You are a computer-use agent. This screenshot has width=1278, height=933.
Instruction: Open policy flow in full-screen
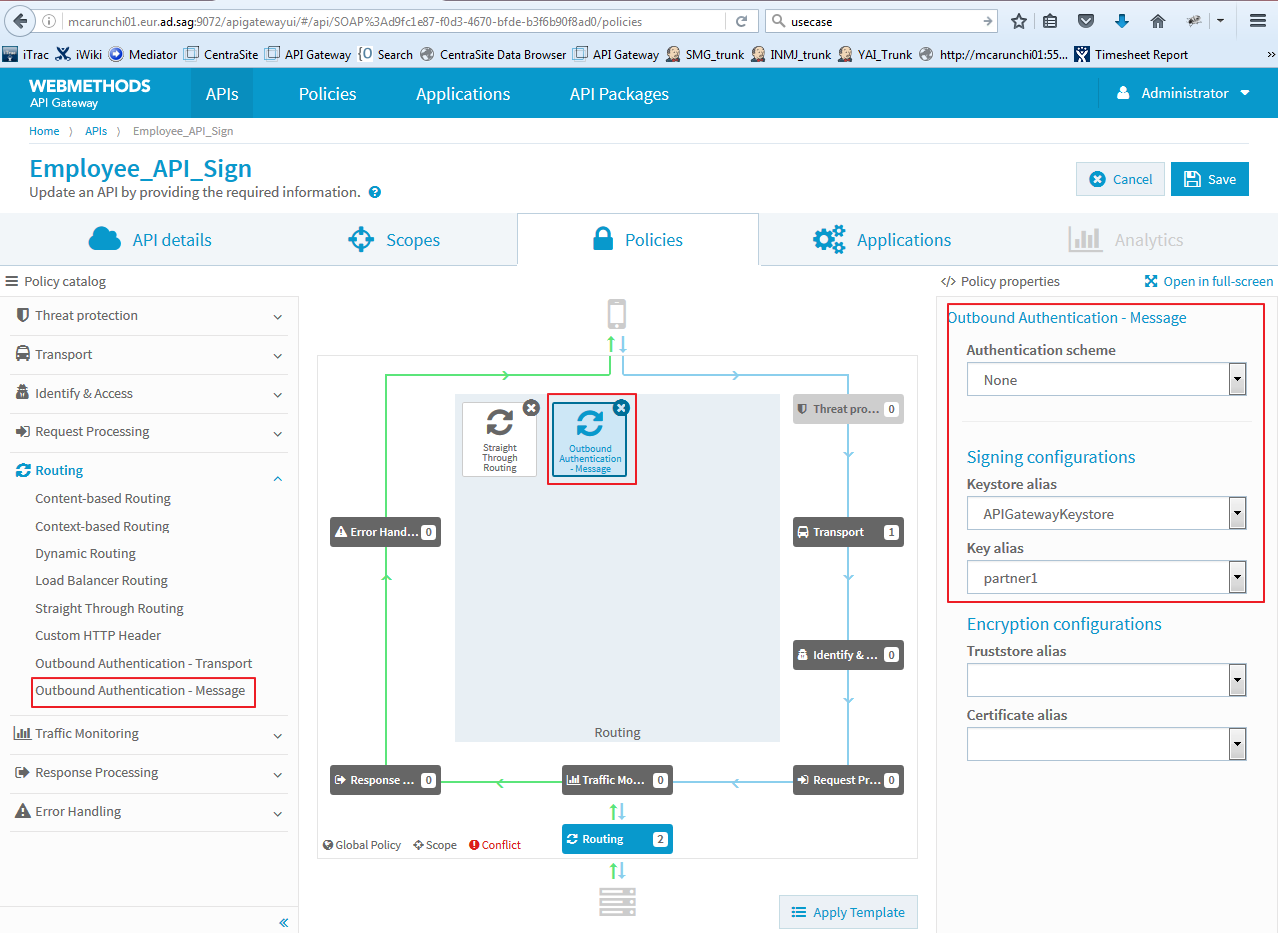(x=1208, y=281)
